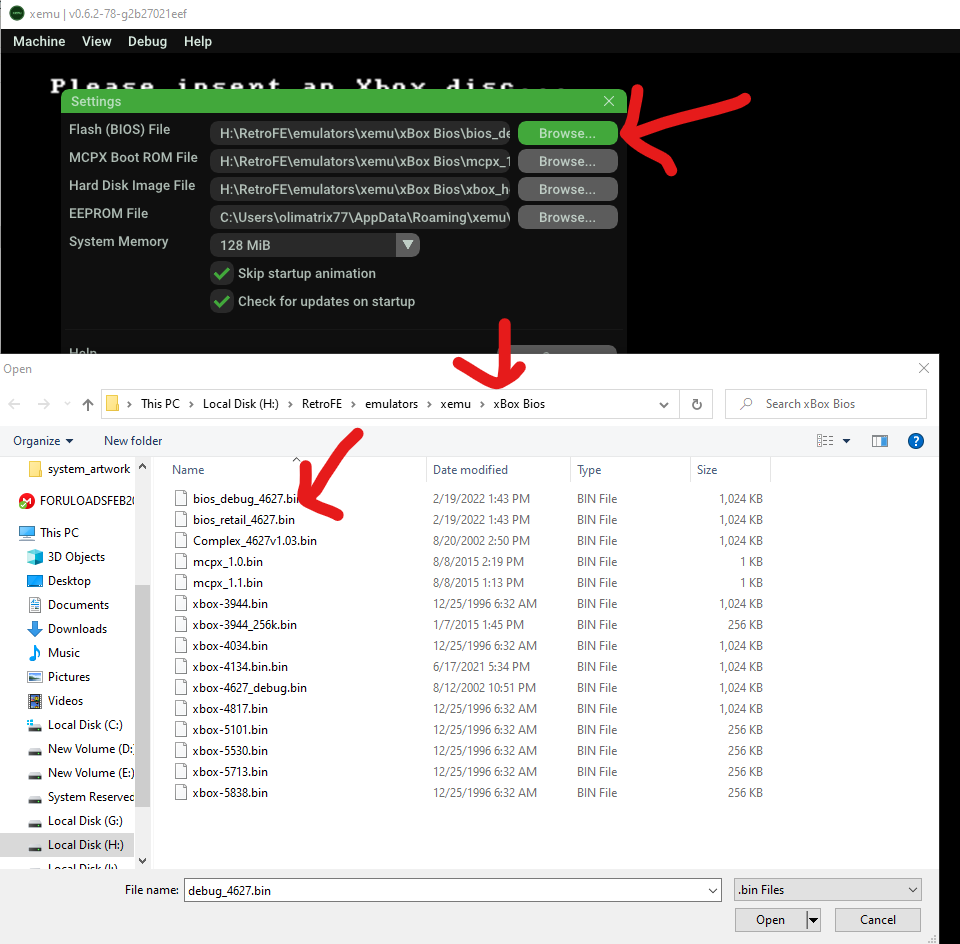
Task: Select mcpx_1.0.bin file
Action: [227, 561]
